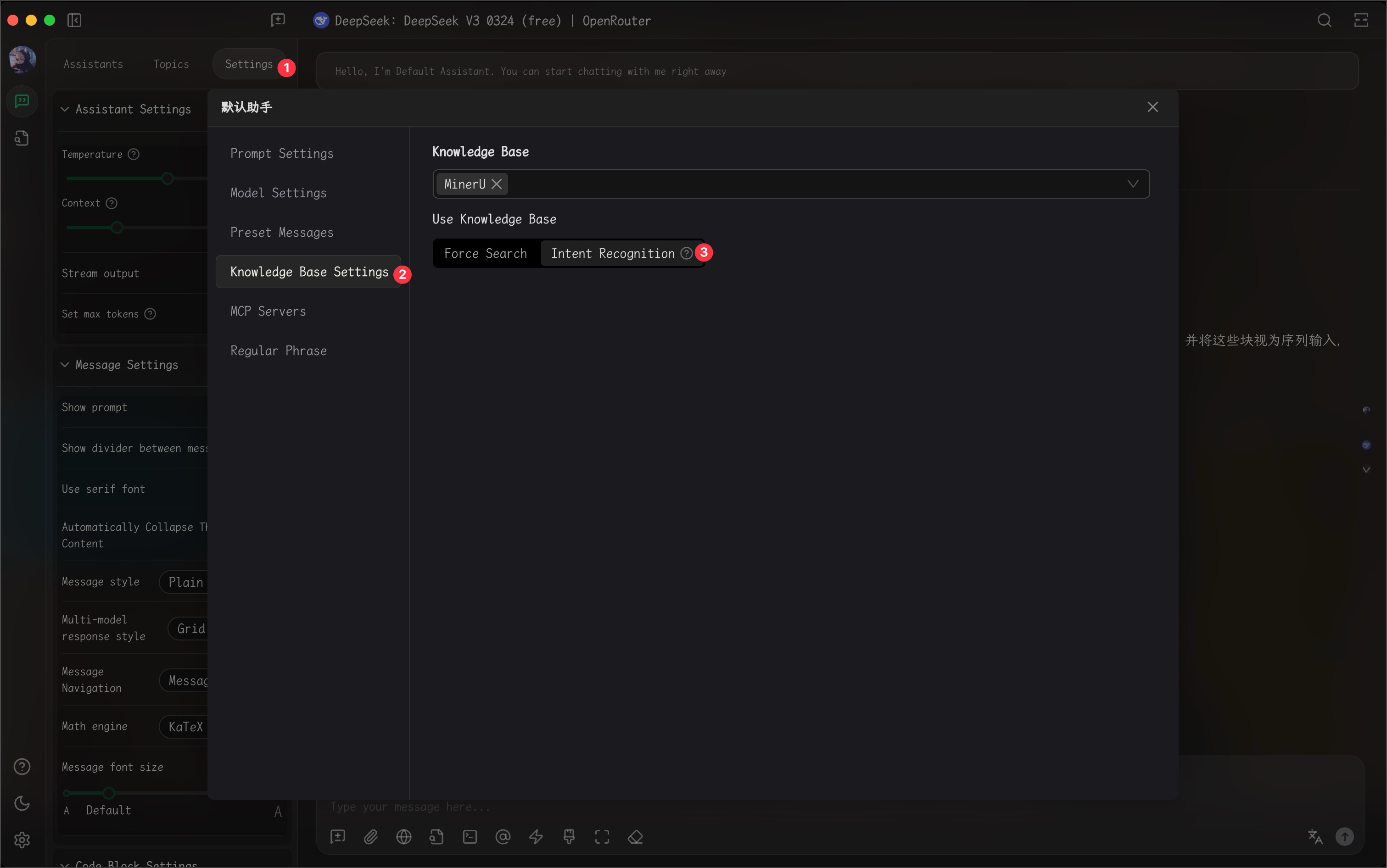The height and width of the screenshot is (868, 1387).
Task: Open app settings gear in sidebar
Action: click(22, 840)
